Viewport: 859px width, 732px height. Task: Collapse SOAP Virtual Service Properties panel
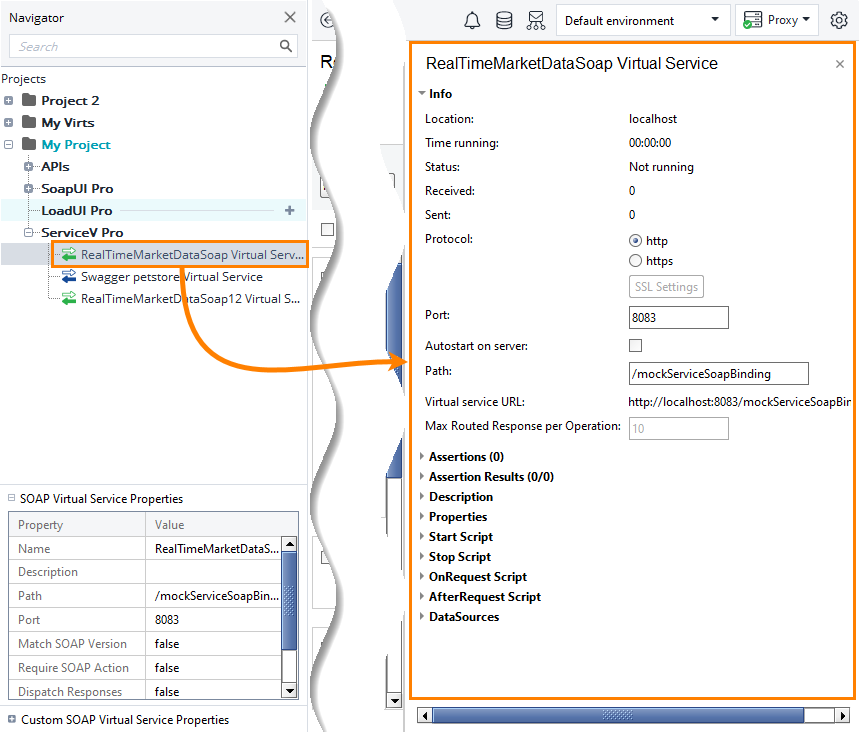(11, 497)
